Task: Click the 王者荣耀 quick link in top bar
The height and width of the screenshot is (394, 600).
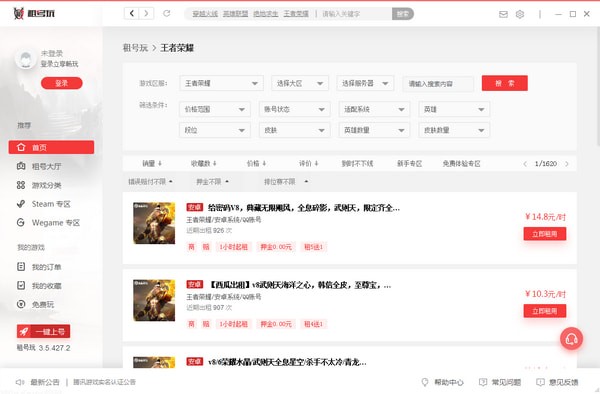Action: (x=296, y=14)
